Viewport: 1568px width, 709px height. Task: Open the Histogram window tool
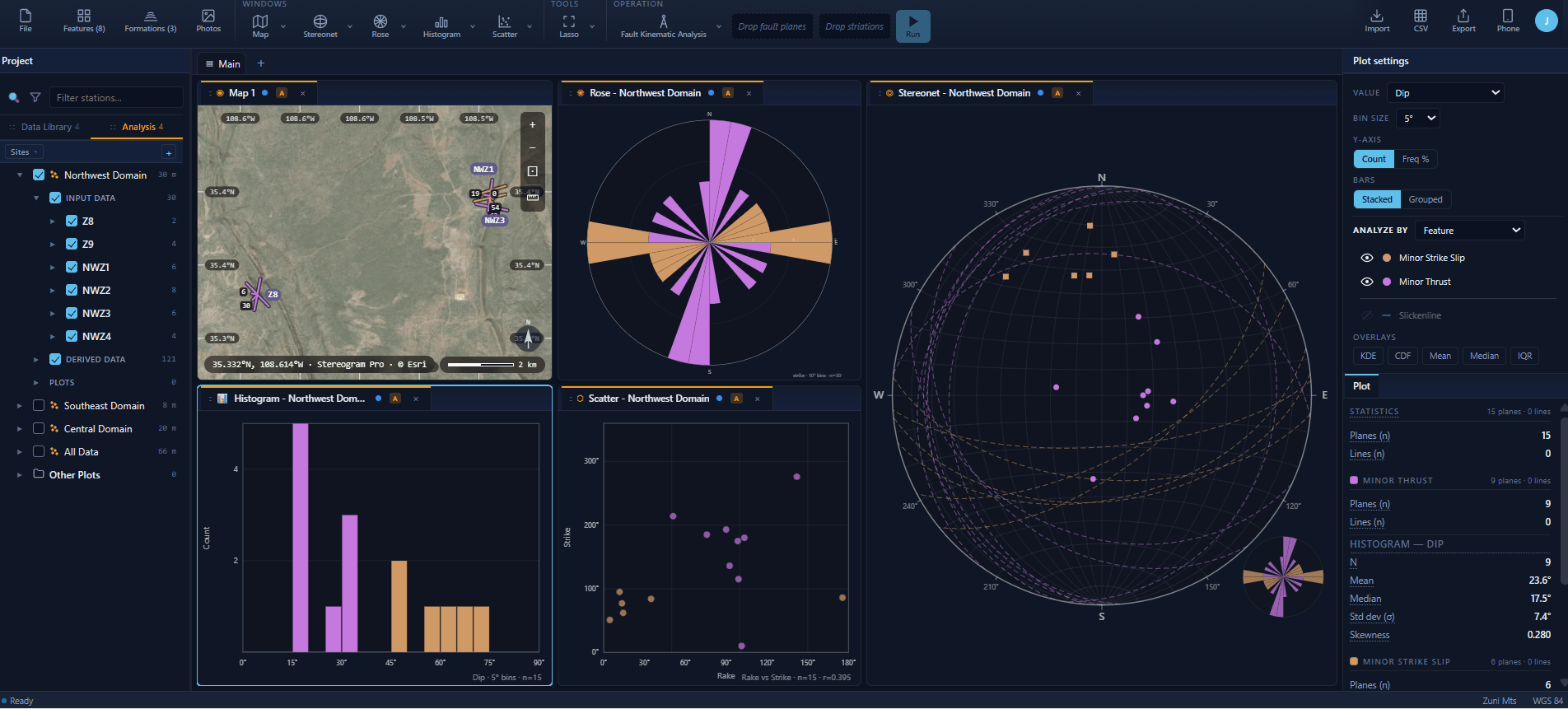(441, 26)
